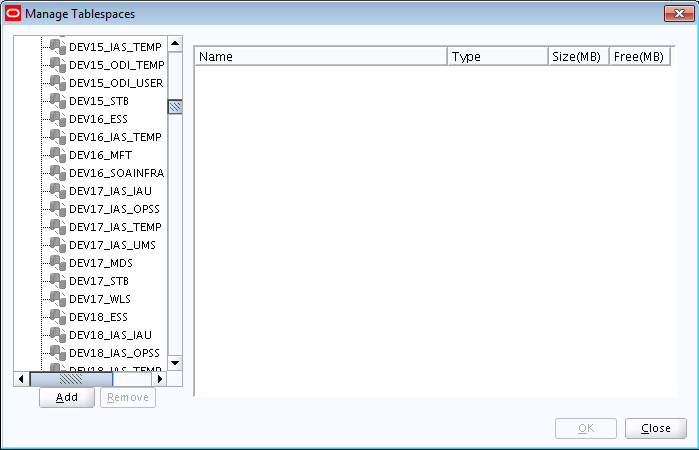The height and width of the screenshot is (450, 699).
Task: Click the tablespace icon beside DEV18_IAS_IAU
Action: click(x=58, y=334)
